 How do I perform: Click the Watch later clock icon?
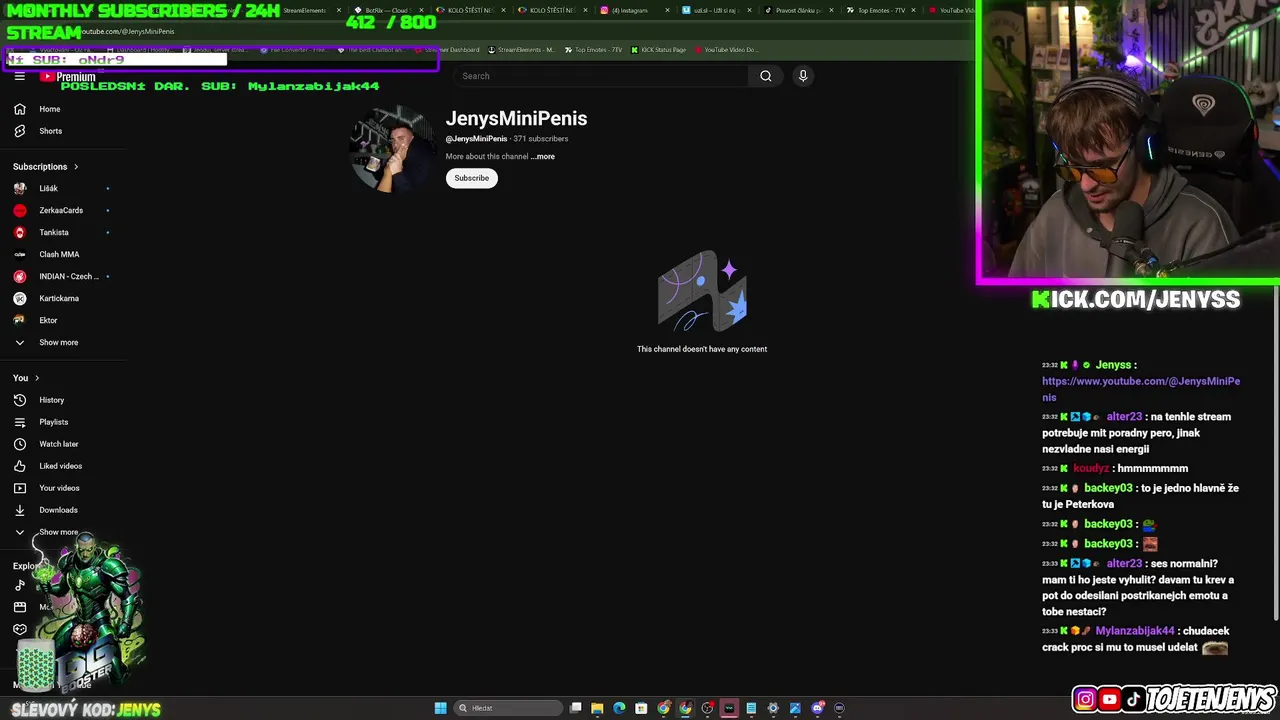tap(20, 444)
